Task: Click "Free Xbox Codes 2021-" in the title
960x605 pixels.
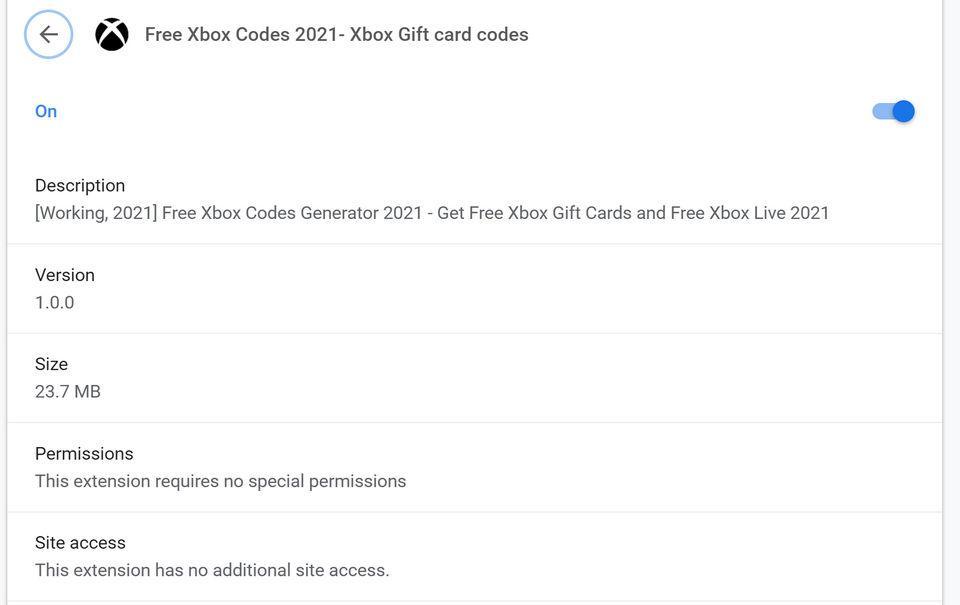Action: click(244, 35)
